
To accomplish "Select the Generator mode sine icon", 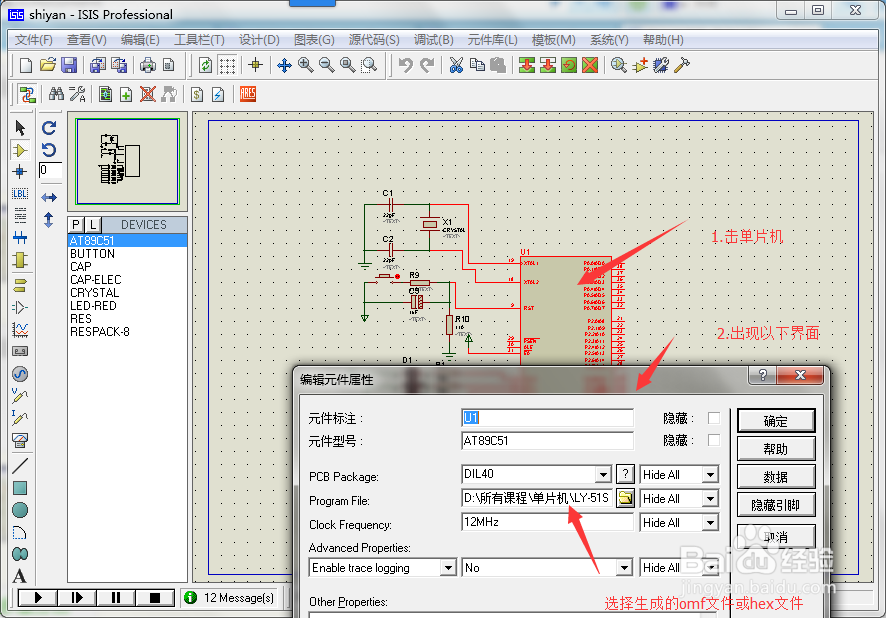I will 20,374.
